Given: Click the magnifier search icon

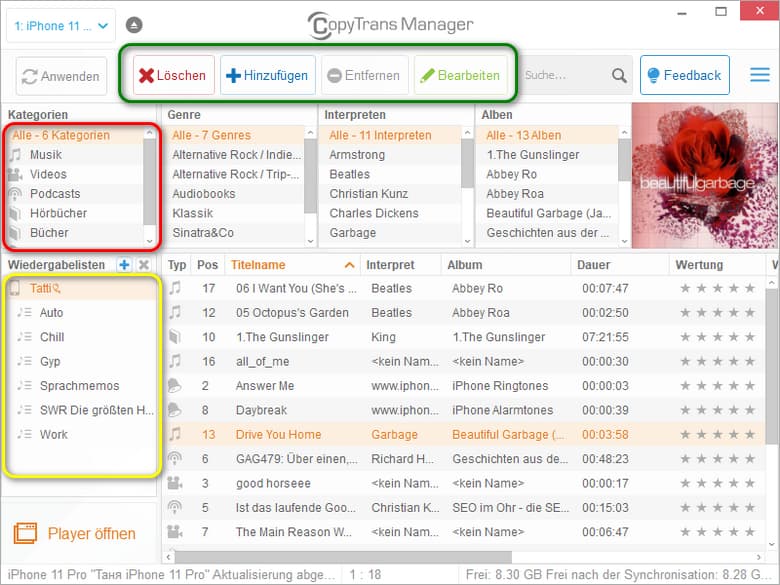Looking at the screenshot, I should click(x=619, y=76).
